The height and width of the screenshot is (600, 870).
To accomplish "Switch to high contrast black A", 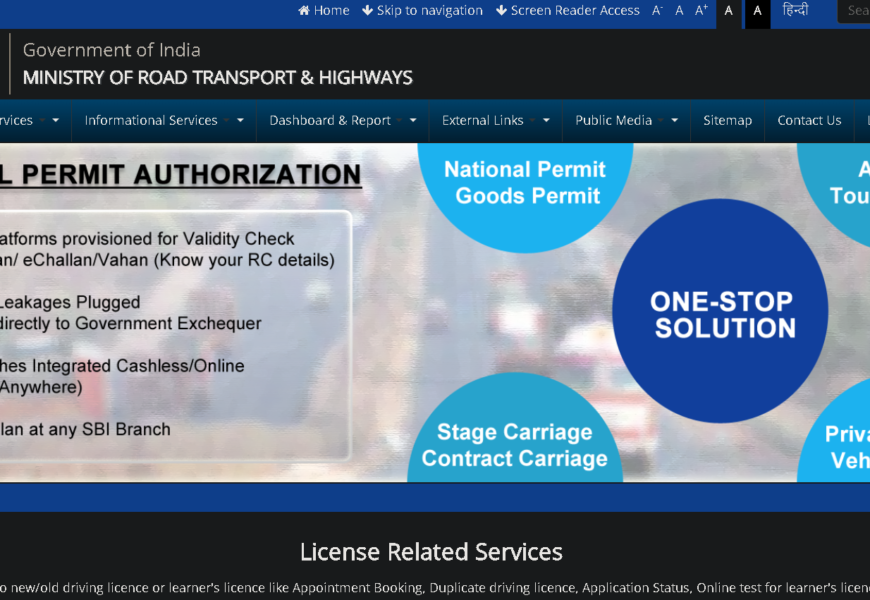I will (757, 12).
